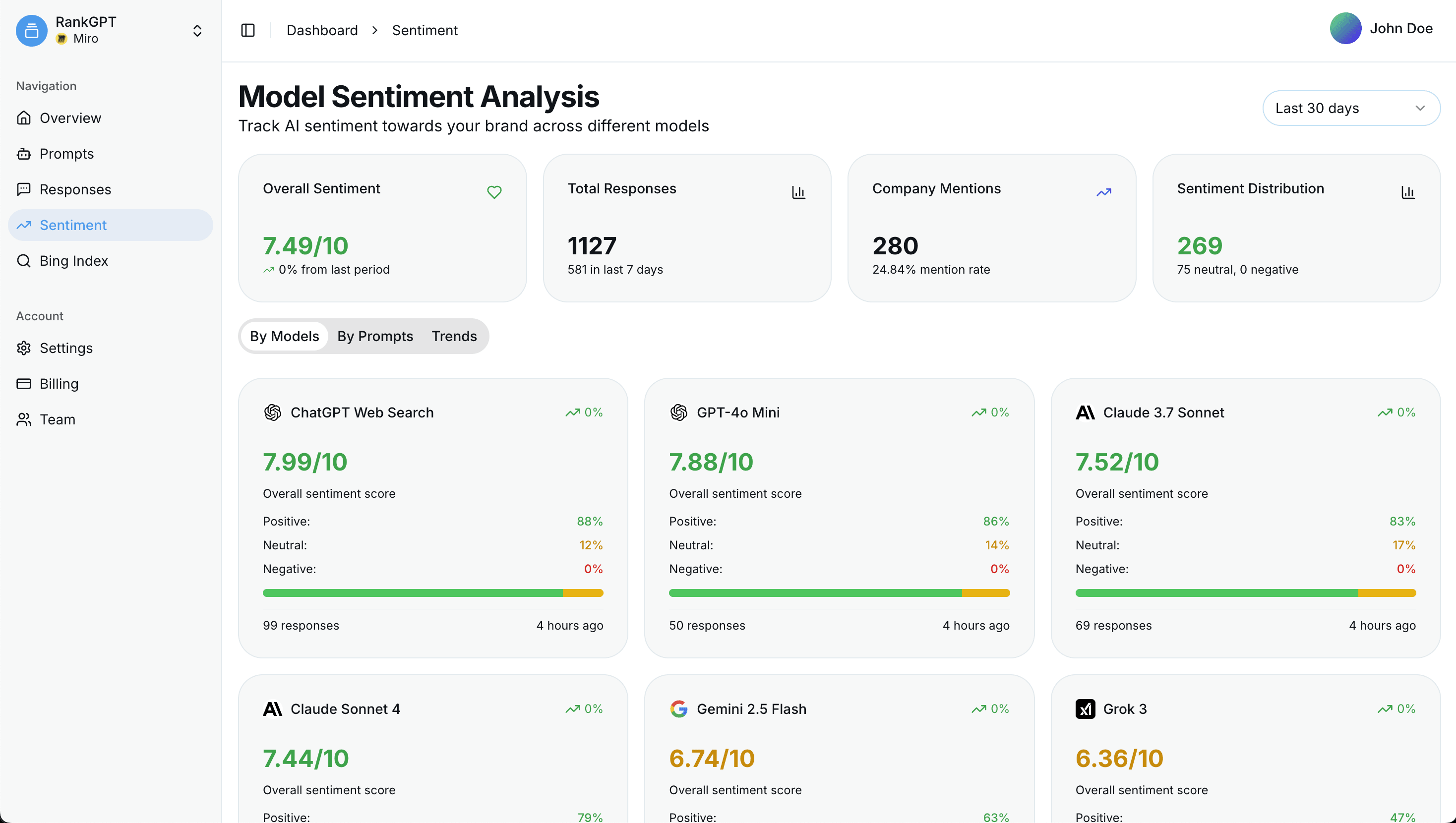The width and height of the screenshot is (1456, 823).
Task: Click the RankGPT workspace logo
Action: coord(32,31)
